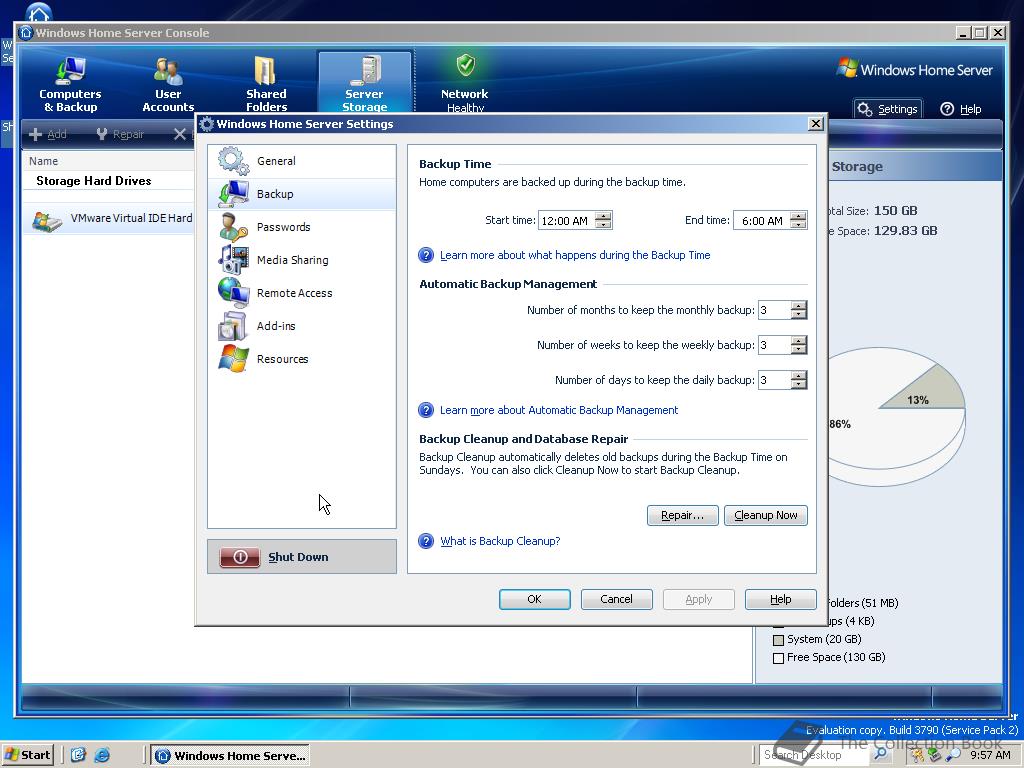This screenshot has width=1024, height=768.
Task: Click the Cancel button
Action: point(616,599)
